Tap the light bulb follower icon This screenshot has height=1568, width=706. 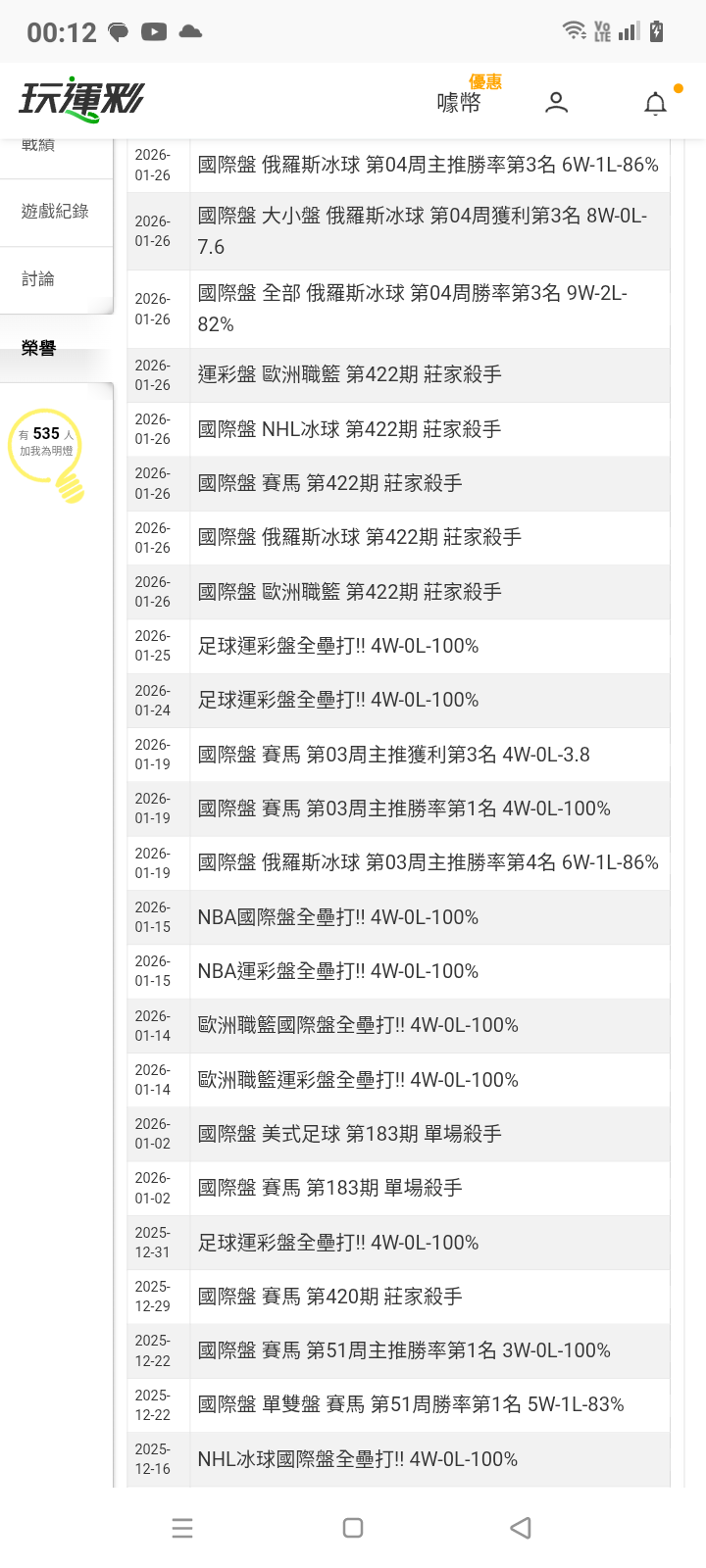pyautogui.click(x=46, y=451)
